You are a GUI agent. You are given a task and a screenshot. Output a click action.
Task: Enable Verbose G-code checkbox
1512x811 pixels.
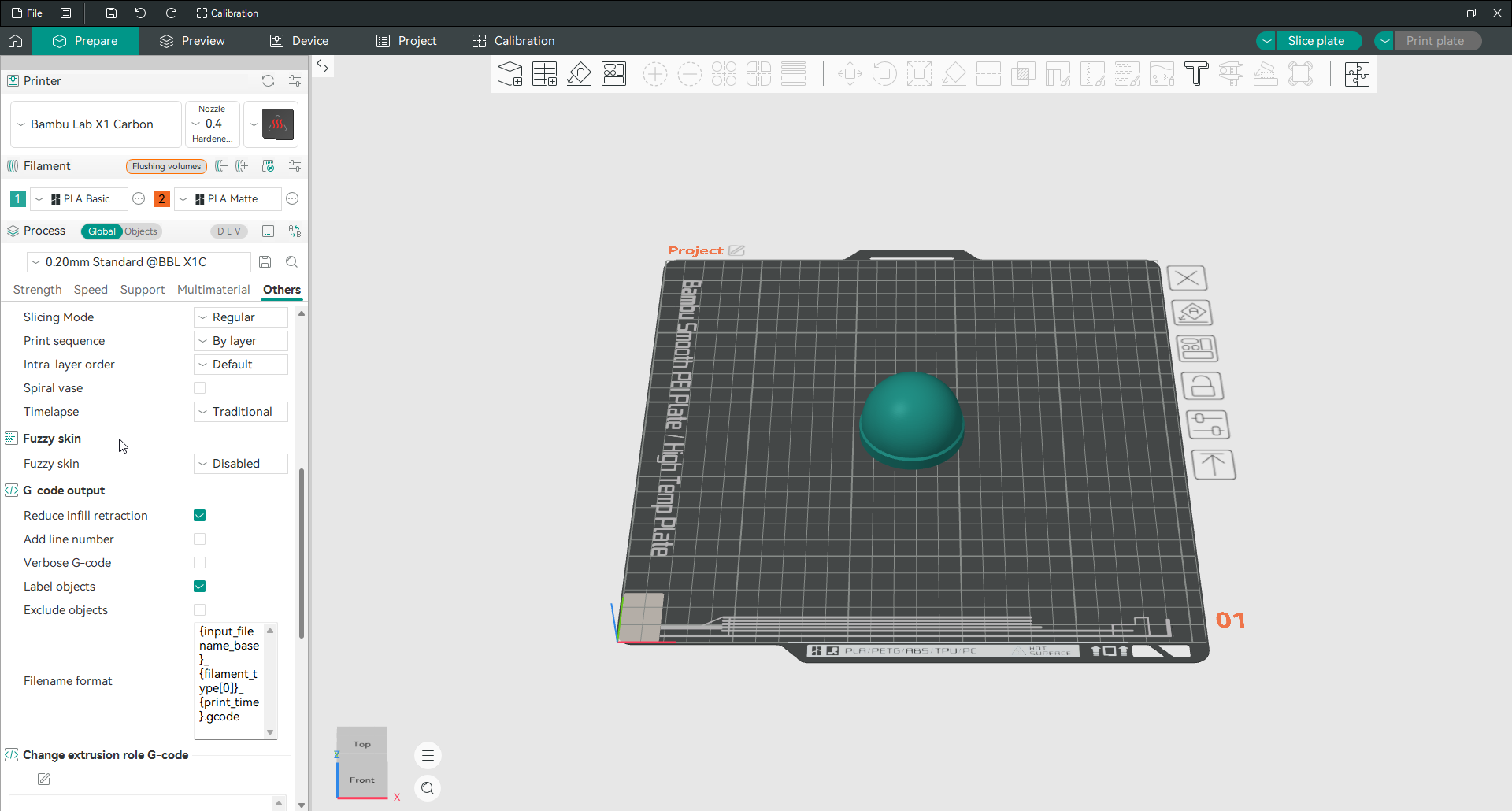200,563
